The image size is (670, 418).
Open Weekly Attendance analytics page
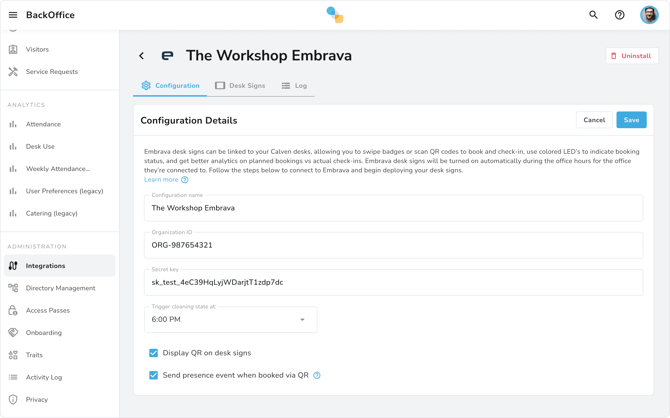pos(59,168)
